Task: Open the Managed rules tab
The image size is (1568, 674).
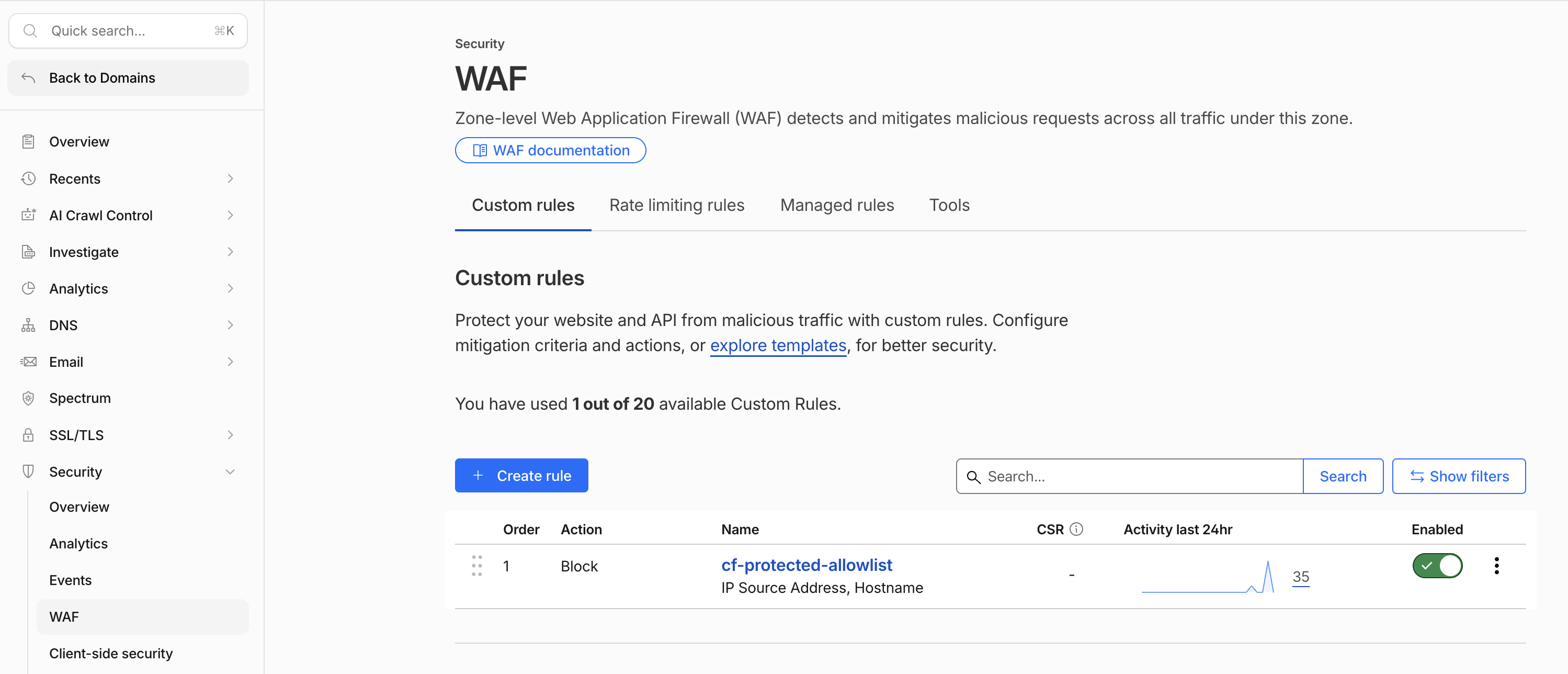Action: tap(837, 205)
